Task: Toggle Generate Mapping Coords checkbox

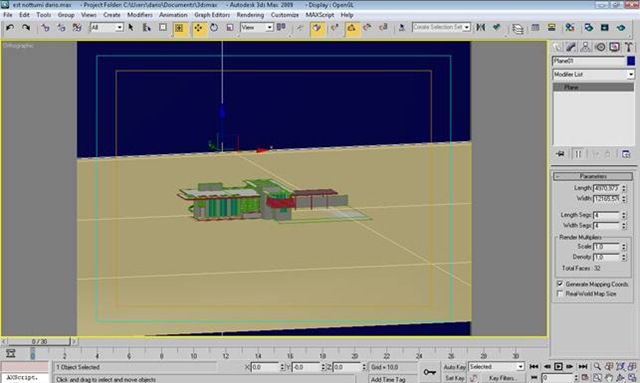Action: tap(560, 283)
